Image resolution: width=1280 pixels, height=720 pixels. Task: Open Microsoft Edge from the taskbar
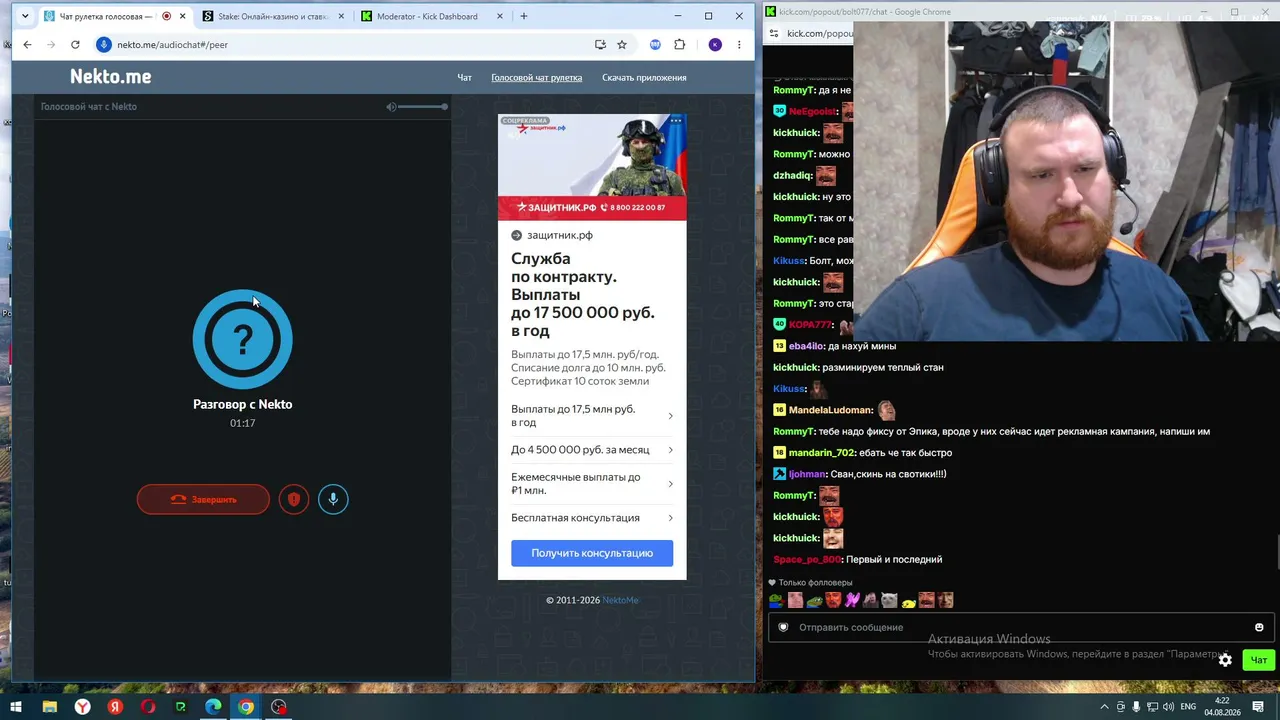tap(213, 707)
